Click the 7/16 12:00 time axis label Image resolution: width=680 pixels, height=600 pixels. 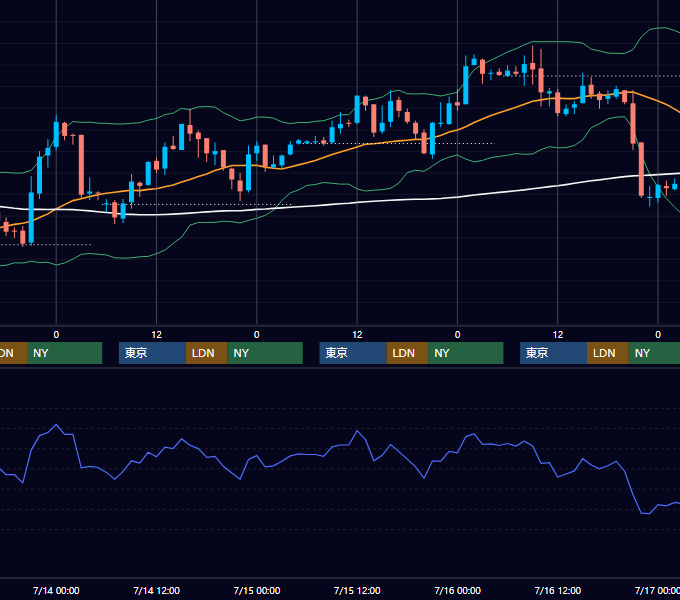pos(558,590)
